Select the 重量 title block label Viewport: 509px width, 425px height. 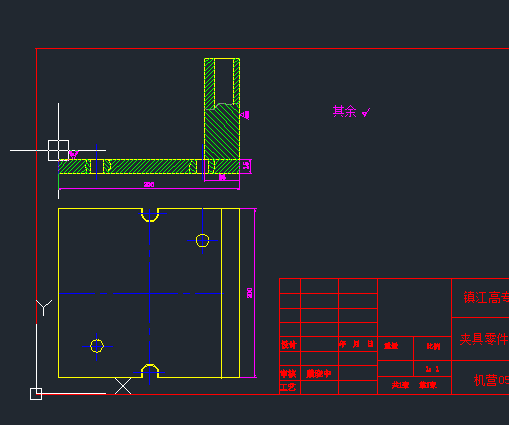pos(391,346)
